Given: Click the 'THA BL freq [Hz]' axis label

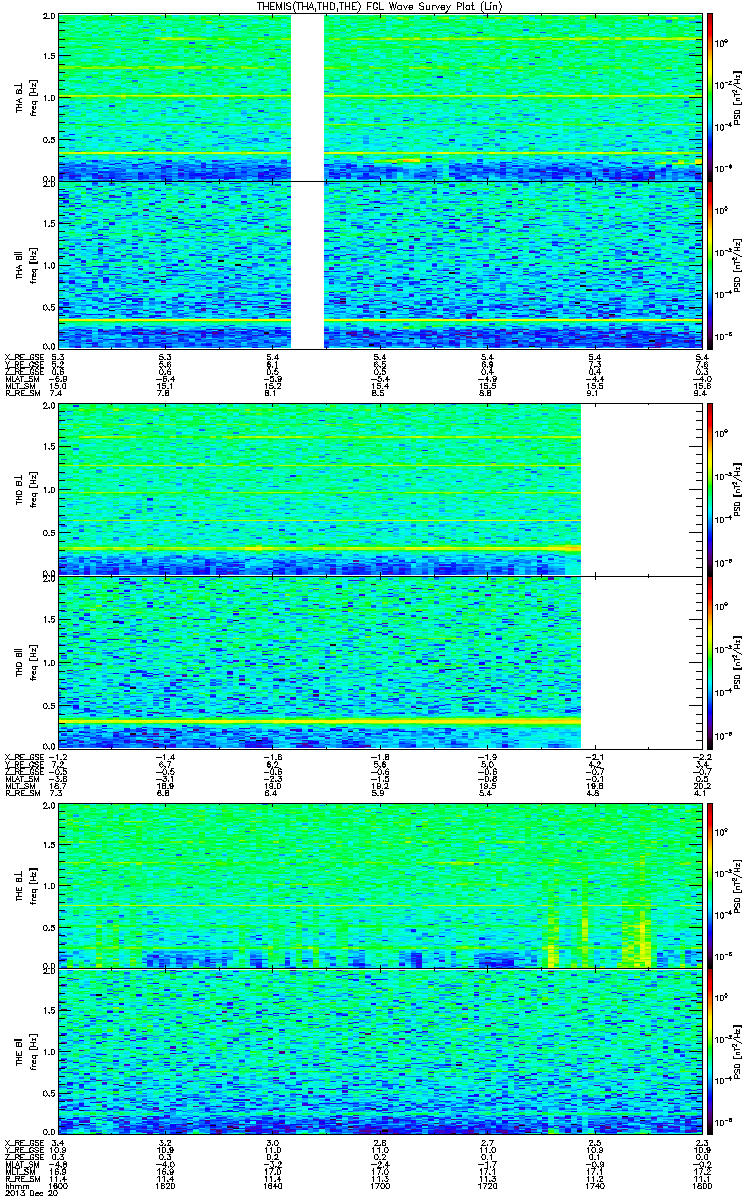Looking at the screenshot, I should click(x=26, y=98).
